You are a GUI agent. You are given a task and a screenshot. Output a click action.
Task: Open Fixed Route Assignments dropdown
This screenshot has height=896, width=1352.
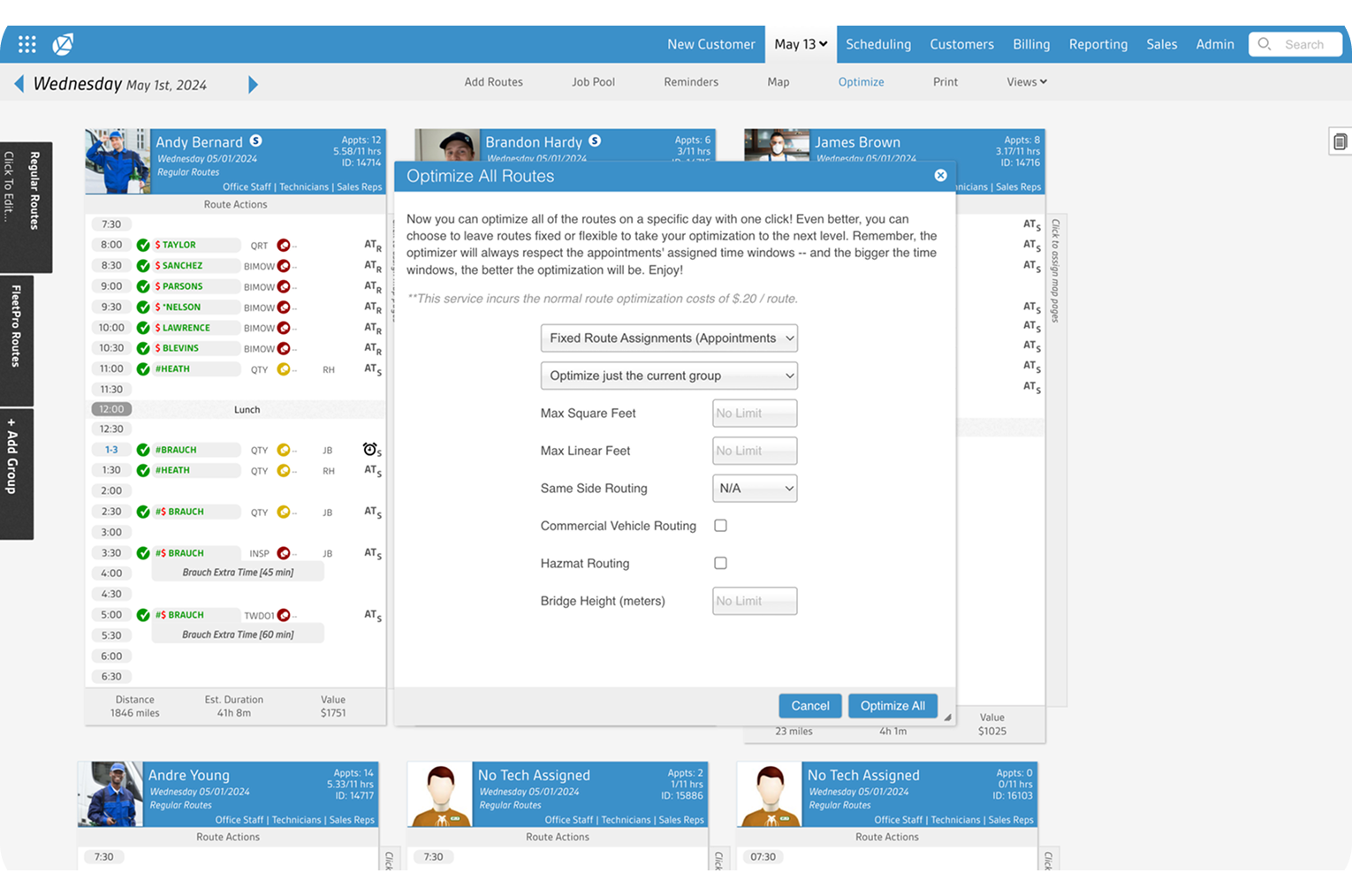click(669, 338)
